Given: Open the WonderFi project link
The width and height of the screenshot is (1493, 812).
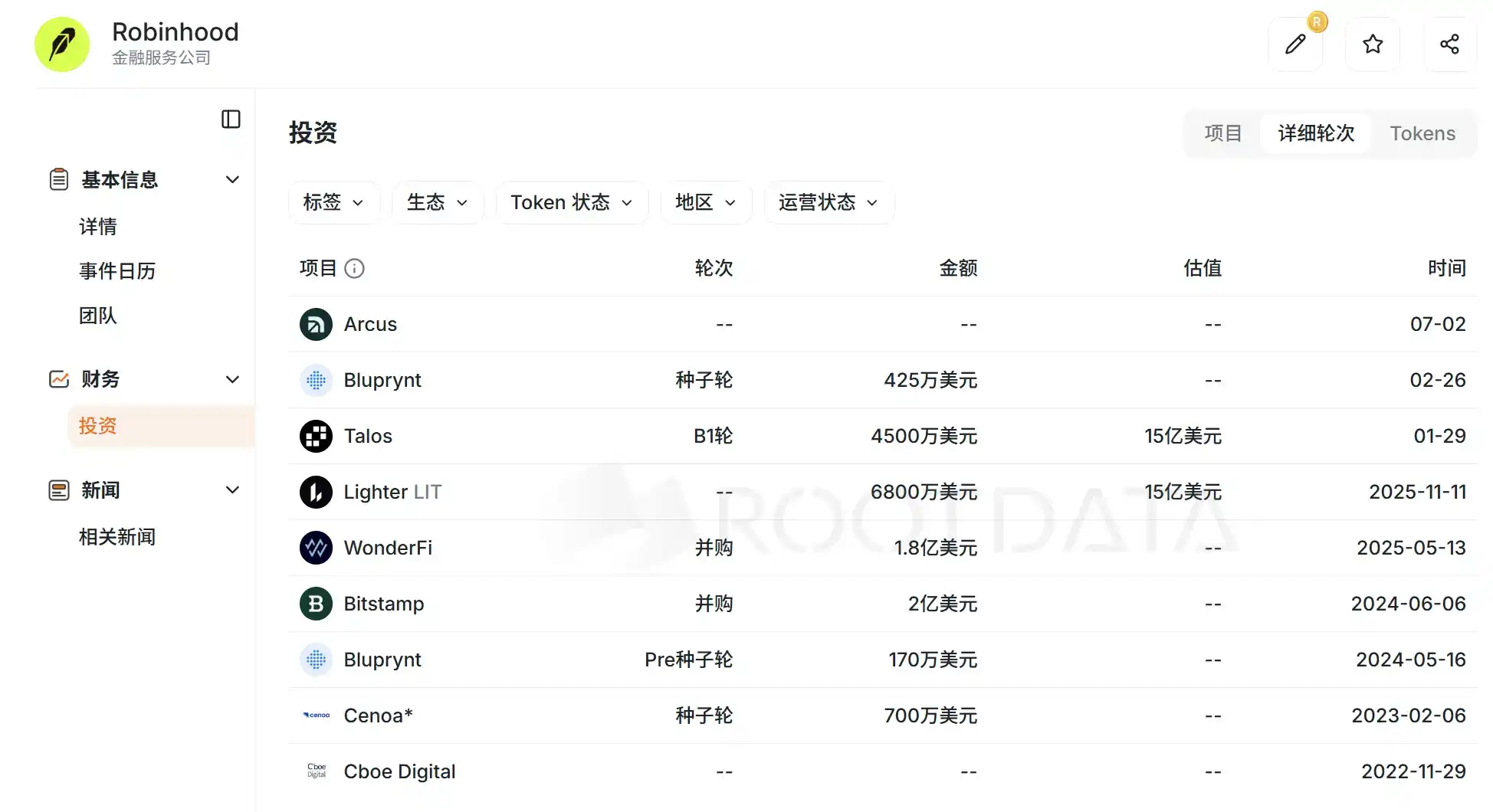Looking at the screenshot, I should coord(388,548).
